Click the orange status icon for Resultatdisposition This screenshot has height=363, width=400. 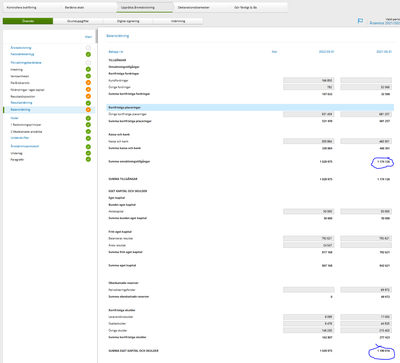point(88,96)
